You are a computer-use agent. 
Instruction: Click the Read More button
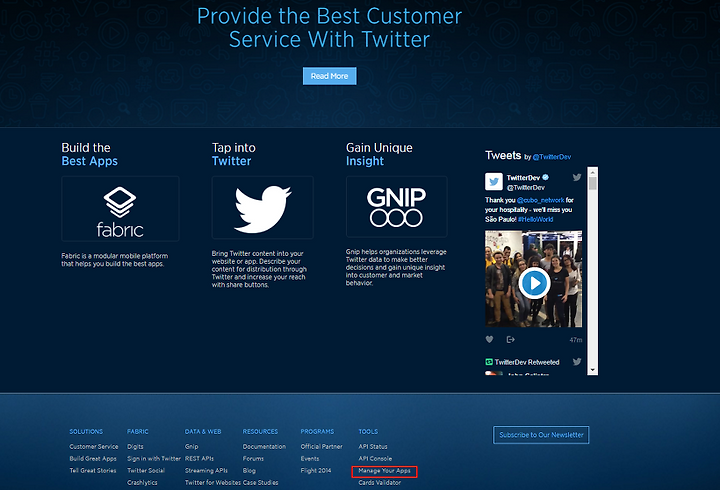tap(330, 76)
